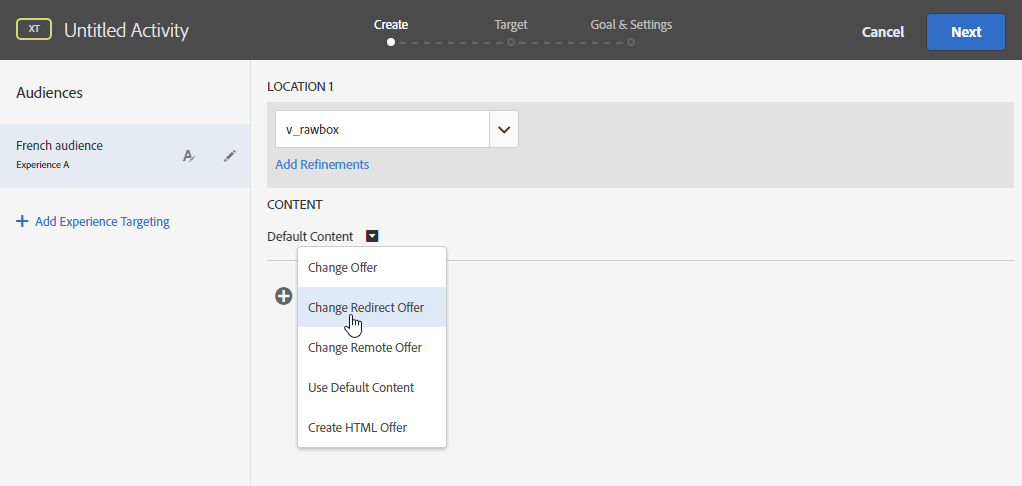The height and width of the screenshot is (486, 1022).
Task: Click the pencil edit icon for French audience
Action: (230, 155)
